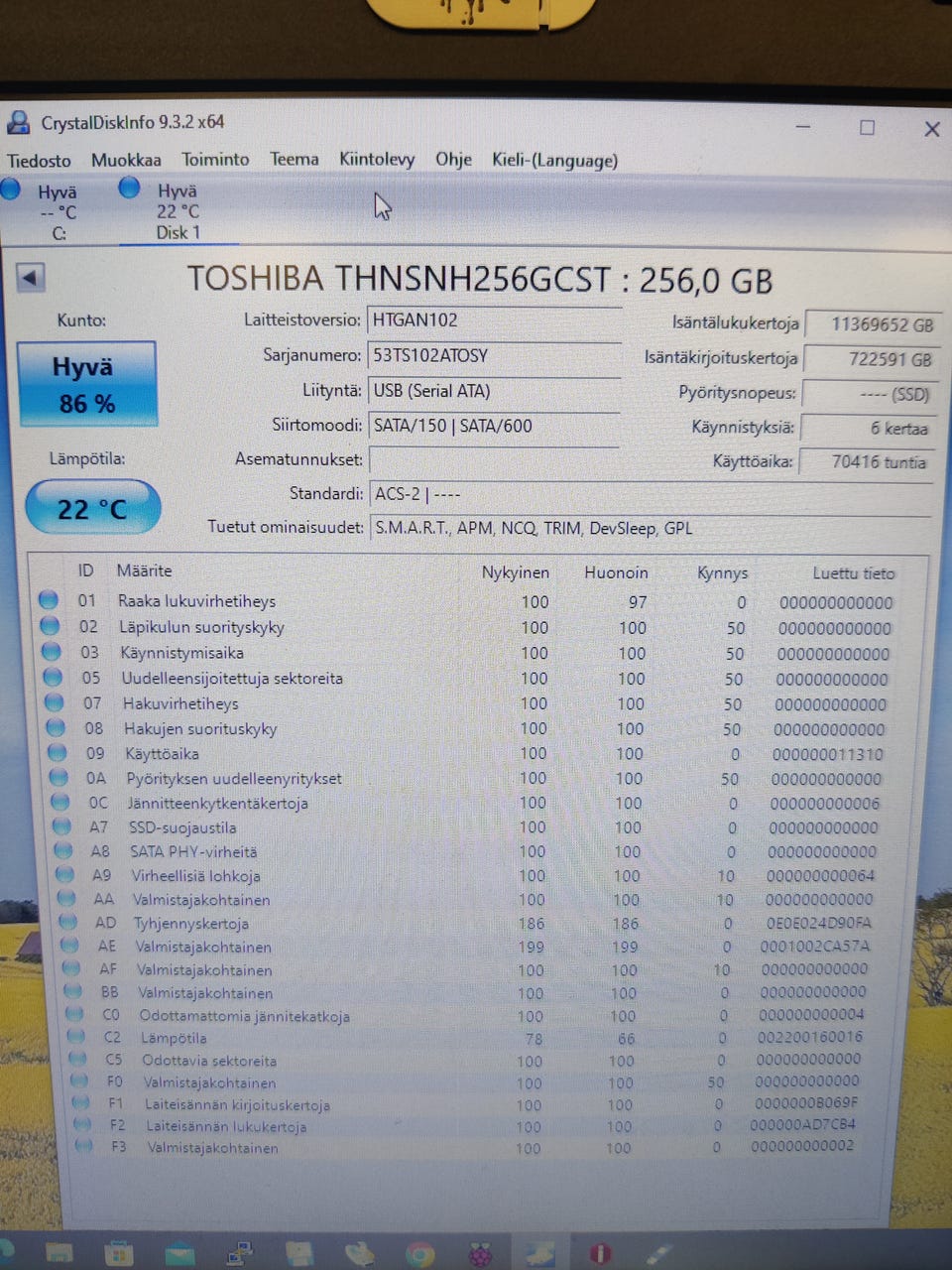952x1270 pixels.
Task: Open the Muokkaa menu
Action: pyautogui.click(x=126, y=160)
